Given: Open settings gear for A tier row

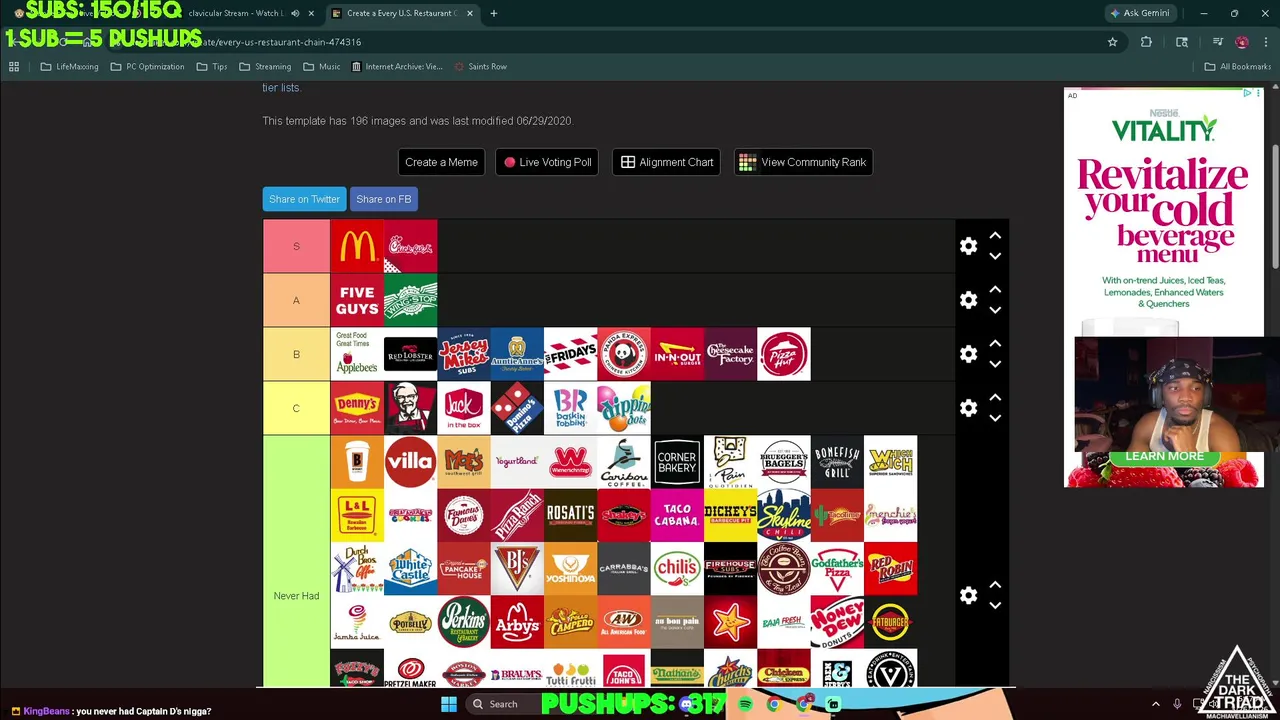Looking at the screenshot, I should 968,300.
